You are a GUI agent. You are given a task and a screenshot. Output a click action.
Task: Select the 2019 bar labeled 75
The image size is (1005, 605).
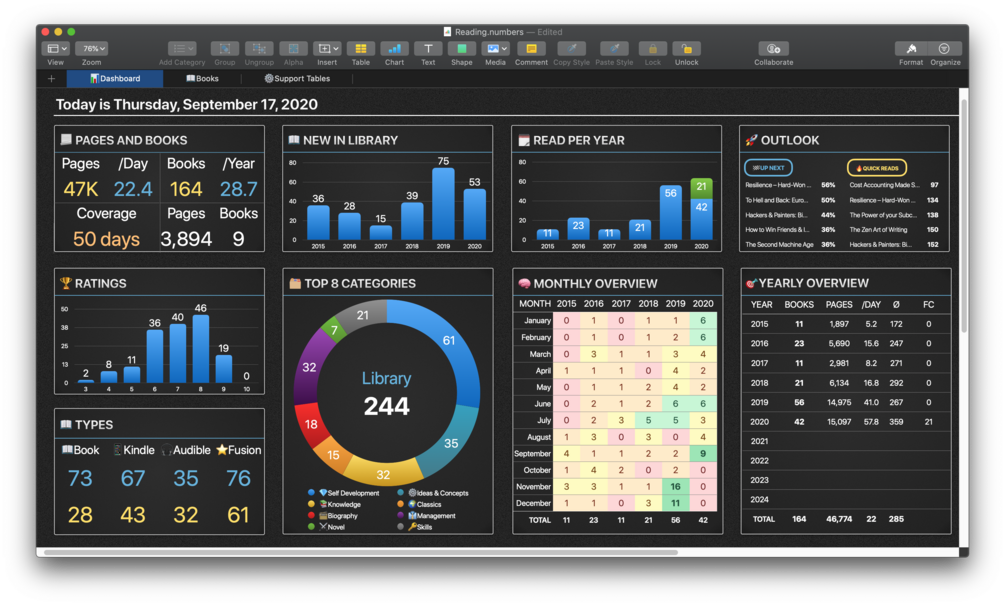point(444,204)
